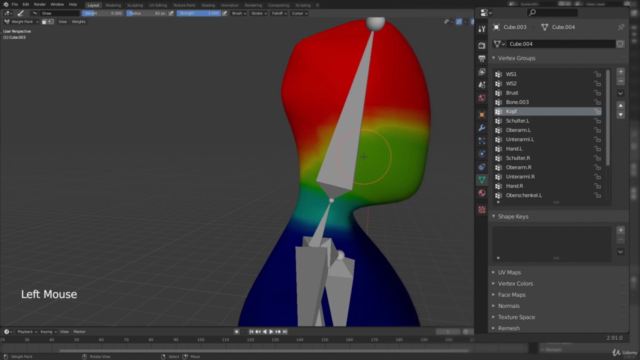640x360 pixels.
Task: Click the Draw brush icon in header
Action: tap(20, 13)
